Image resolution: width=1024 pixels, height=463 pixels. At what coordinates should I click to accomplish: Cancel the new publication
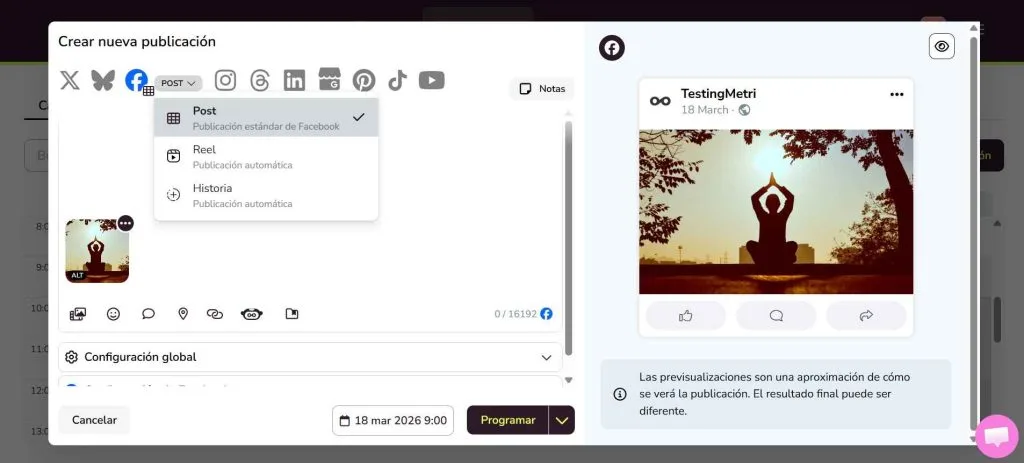click(x=94, y=421)
